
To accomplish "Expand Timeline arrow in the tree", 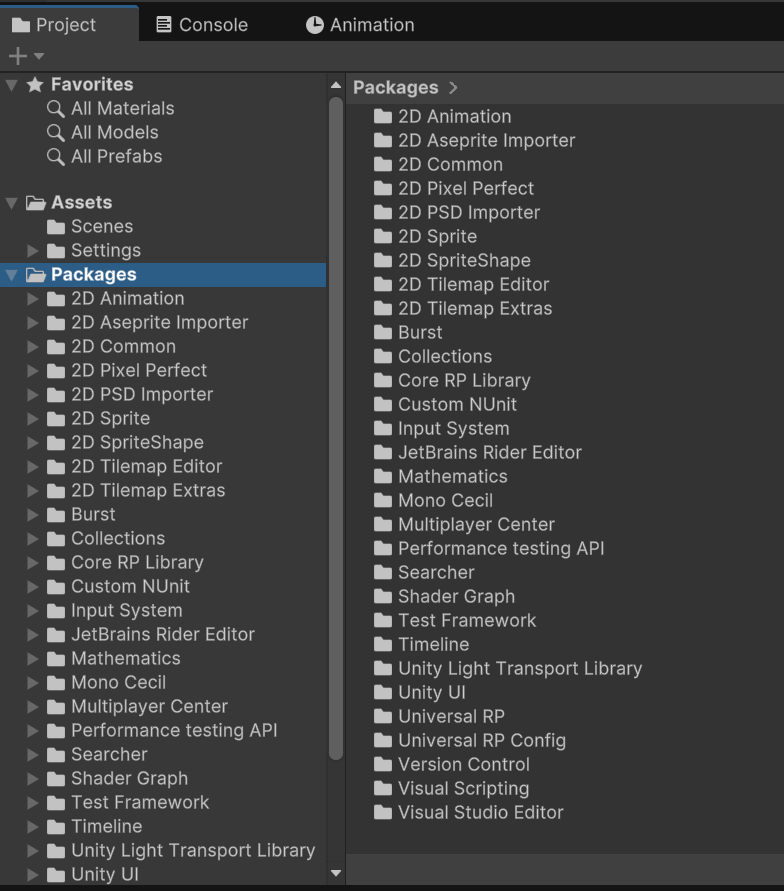I will pyautogui.click(x=33, y=827).
